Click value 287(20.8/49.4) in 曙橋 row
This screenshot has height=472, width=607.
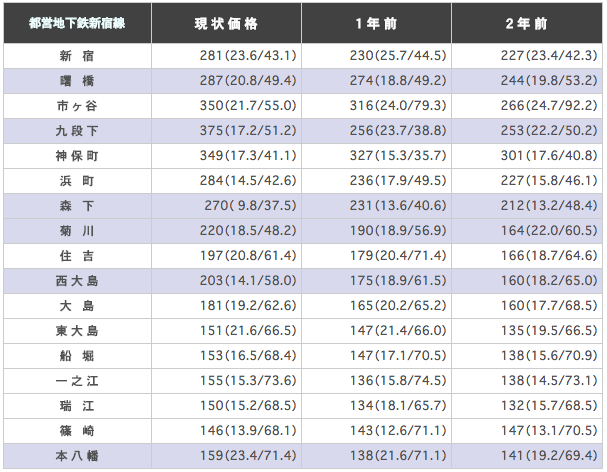pos(248,81)
